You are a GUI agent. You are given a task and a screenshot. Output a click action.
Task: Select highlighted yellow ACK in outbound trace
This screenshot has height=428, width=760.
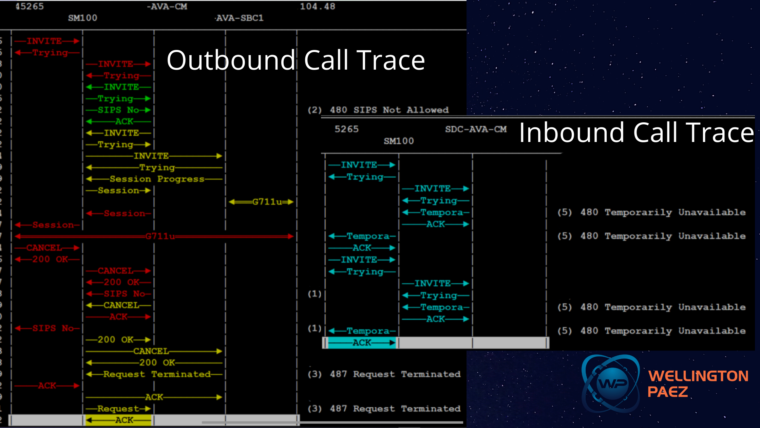(119, 420)
